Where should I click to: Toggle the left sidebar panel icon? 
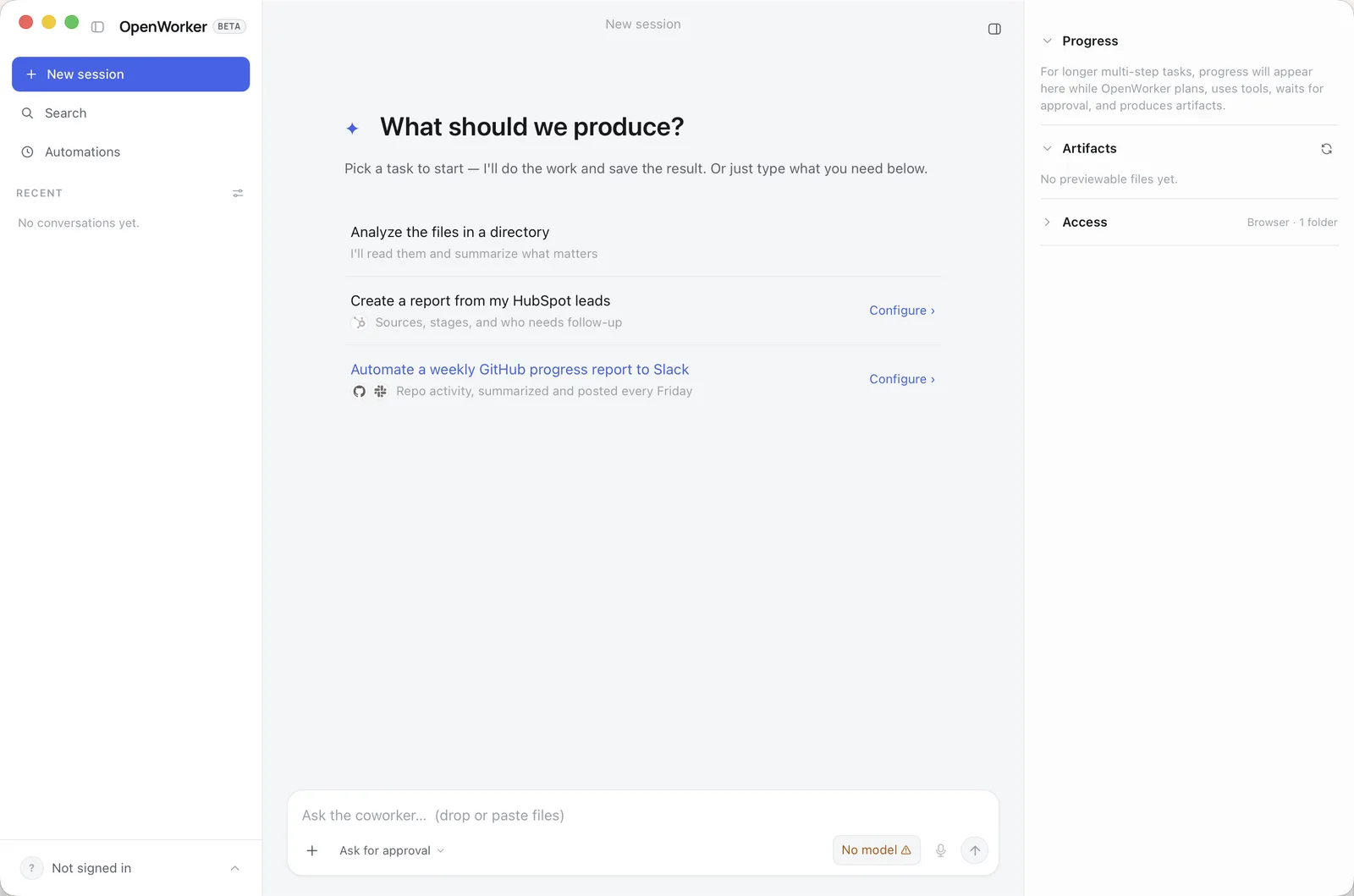(x=97, y=27)
